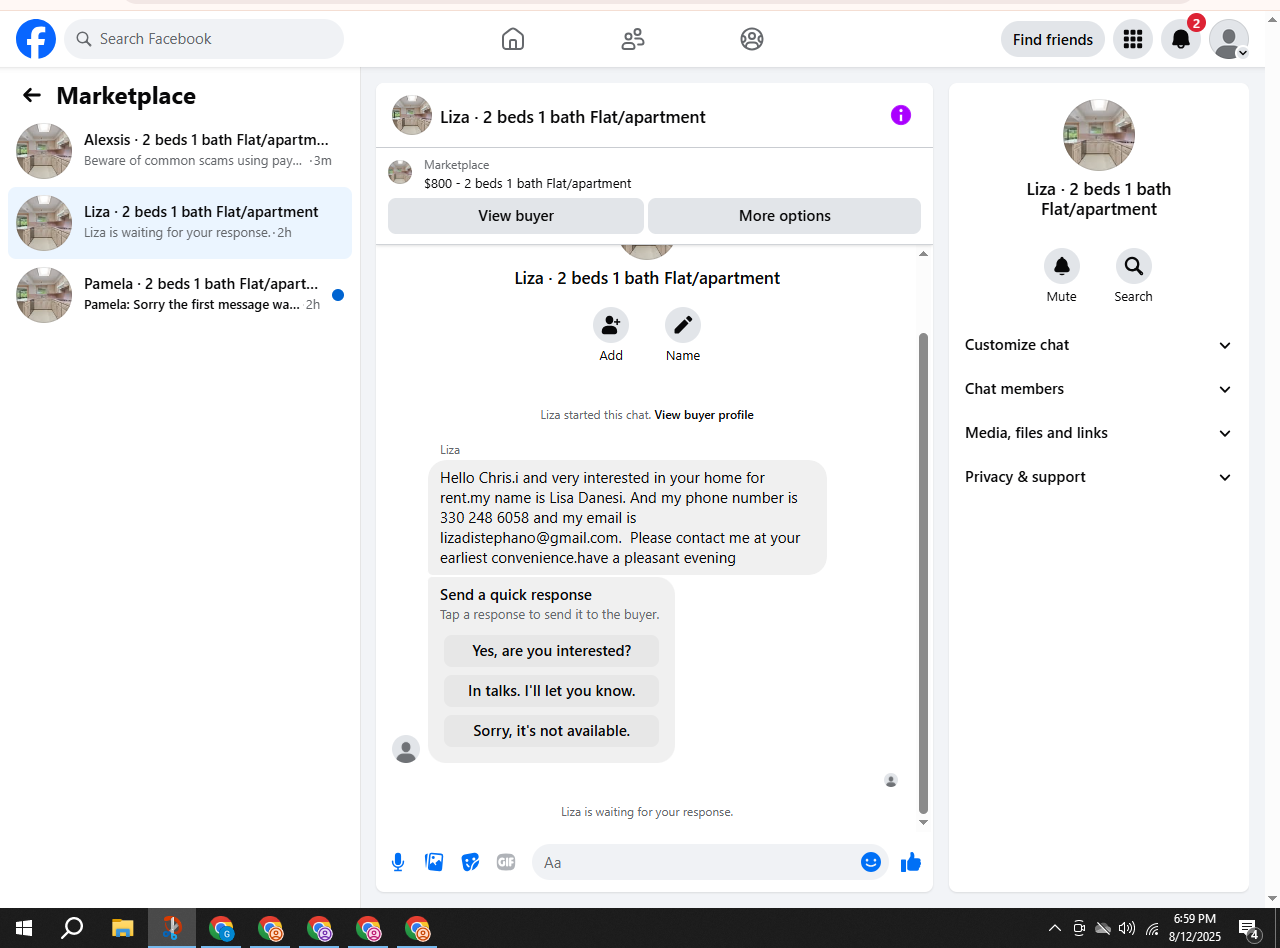Image resolution: width=1280 pixels, height=948 pixels.
Task: Click the Find friends button
Action: click(1053, 39)
